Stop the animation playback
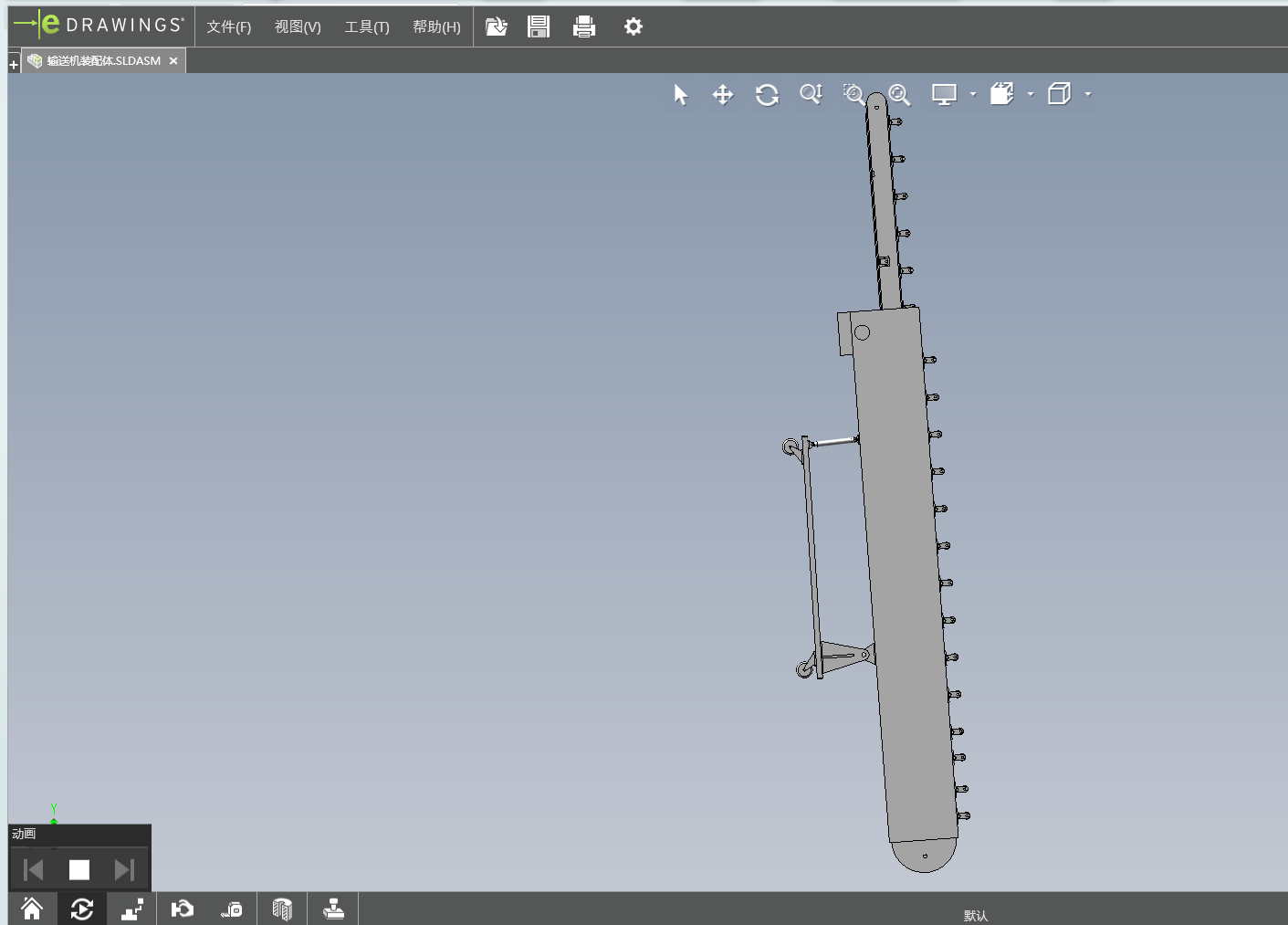 click(x=79, y=870)
